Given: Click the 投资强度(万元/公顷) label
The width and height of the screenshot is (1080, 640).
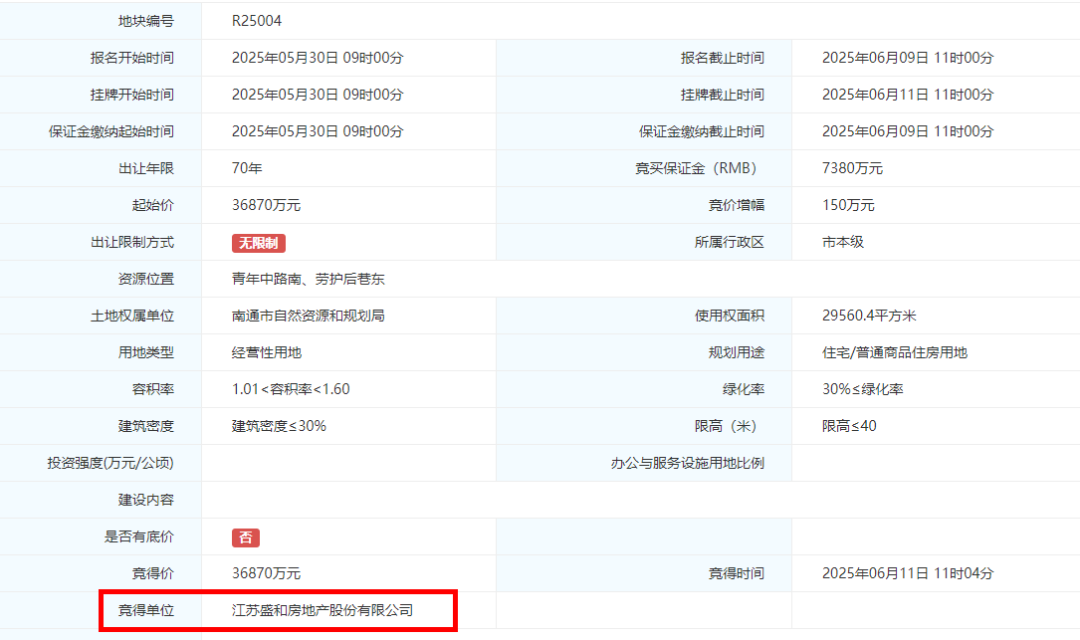Looking at the screenshot, I should 110,463.
